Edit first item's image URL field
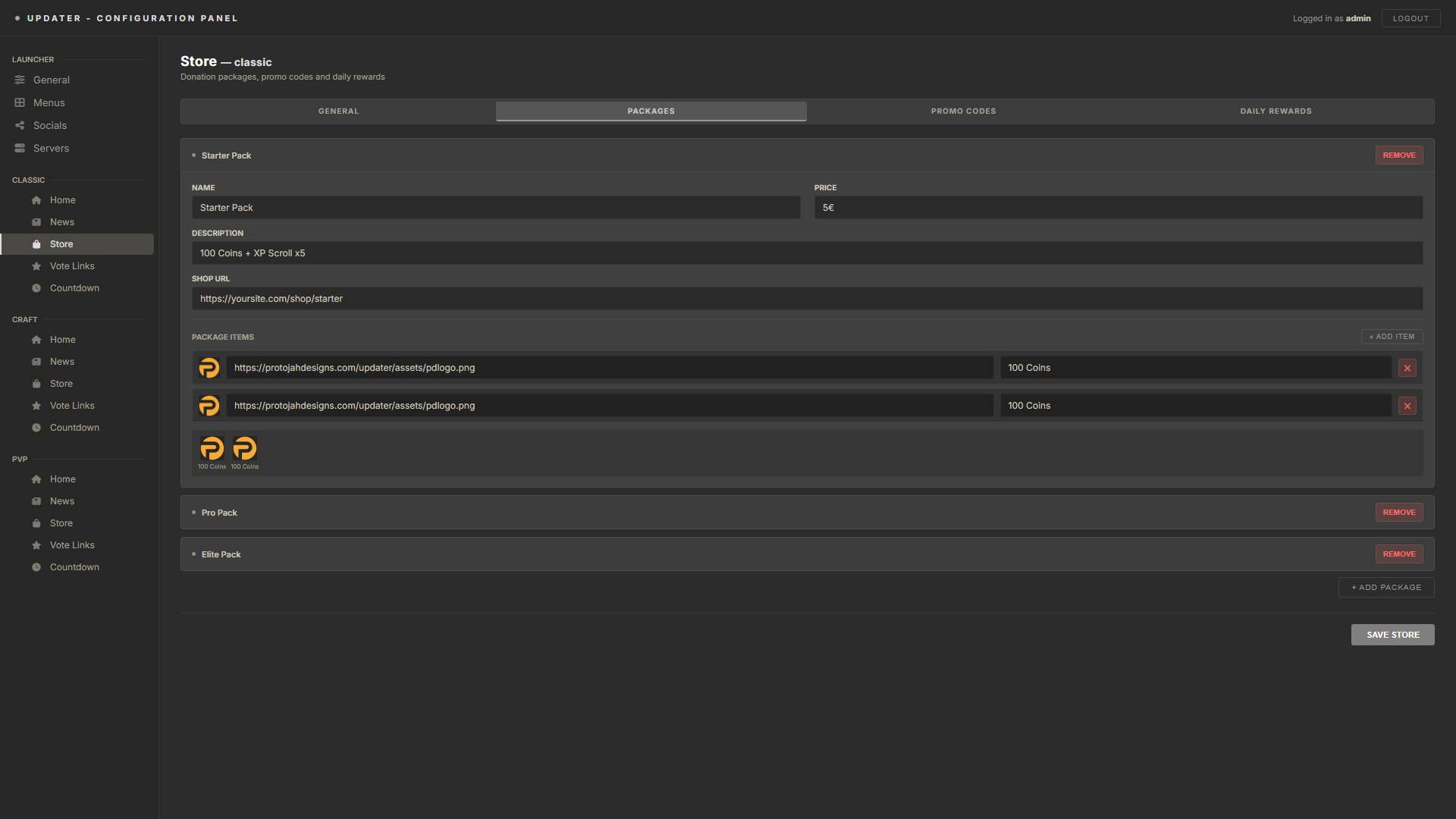Image resolution: width=1456 pixels, height=819 pixels. [610, 368]
